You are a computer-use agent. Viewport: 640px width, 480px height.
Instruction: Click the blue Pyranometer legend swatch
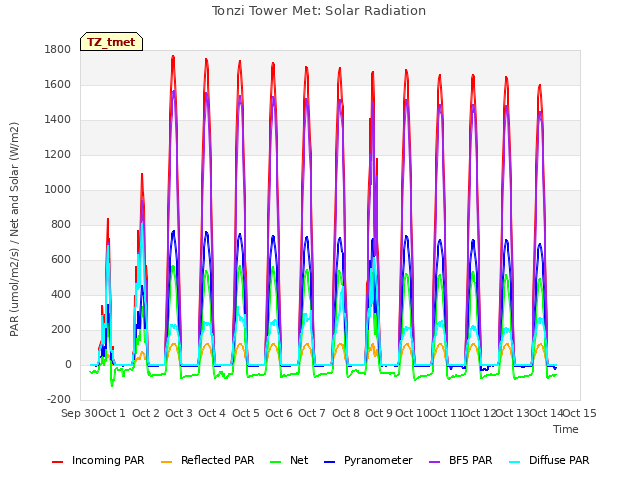330,462
